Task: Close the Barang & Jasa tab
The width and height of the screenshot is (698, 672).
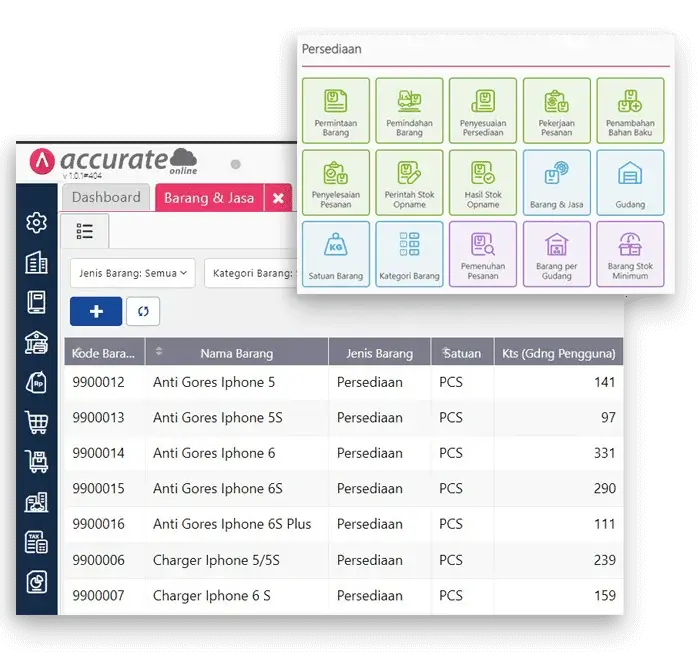Action: point(278,198)
